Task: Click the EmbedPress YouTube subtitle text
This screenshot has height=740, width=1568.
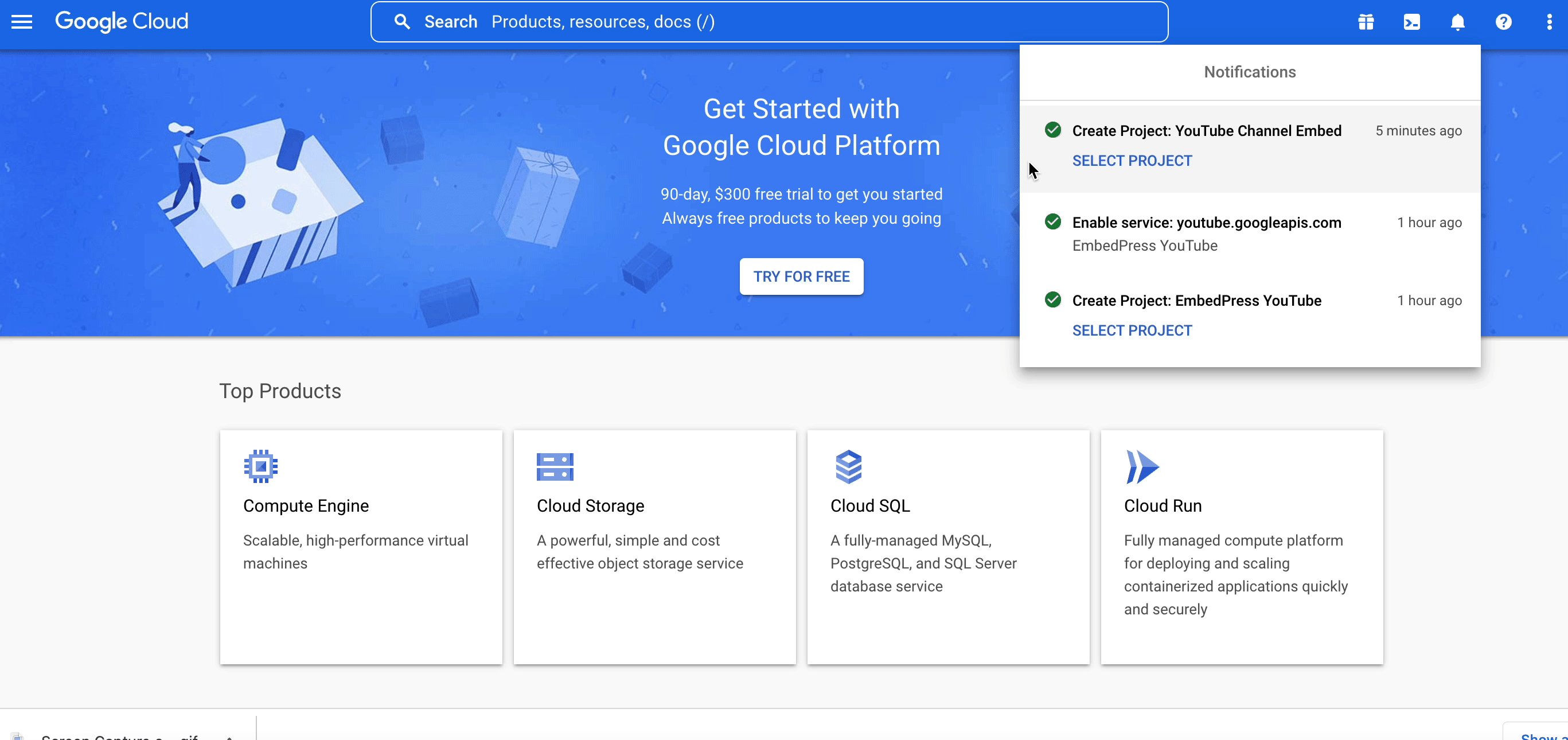Action: (1144, 246)
